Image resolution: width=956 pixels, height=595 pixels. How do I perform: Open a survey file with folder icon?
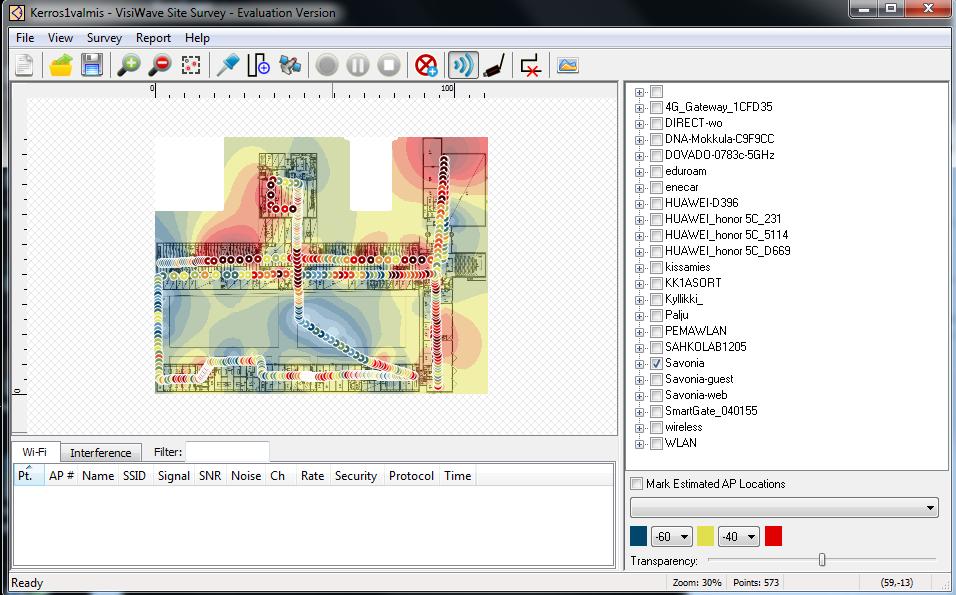click(61, 65)
